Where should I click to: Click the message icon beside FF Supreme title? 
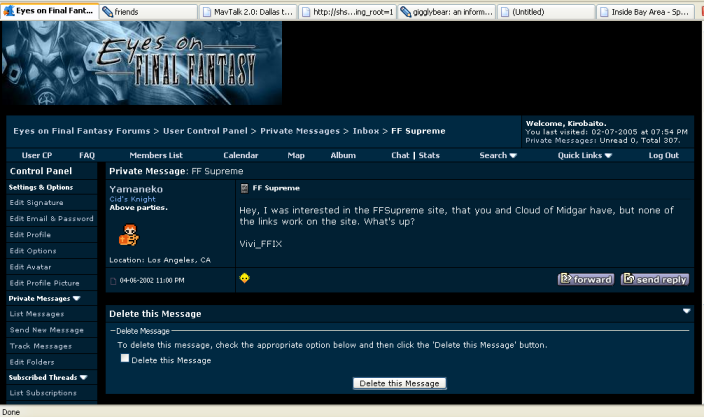(244, 188)
